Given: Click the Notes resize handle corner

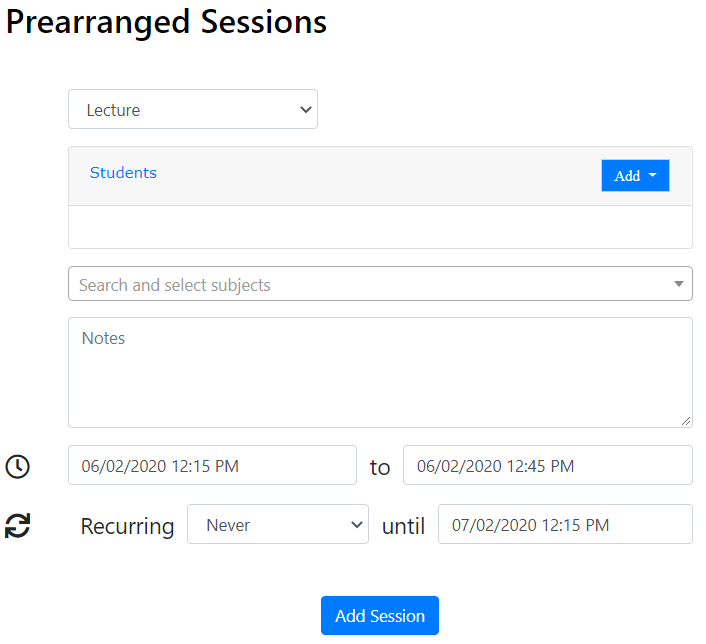Looking at the screenshot, I should pyautogui.click(x=686, y=421).
